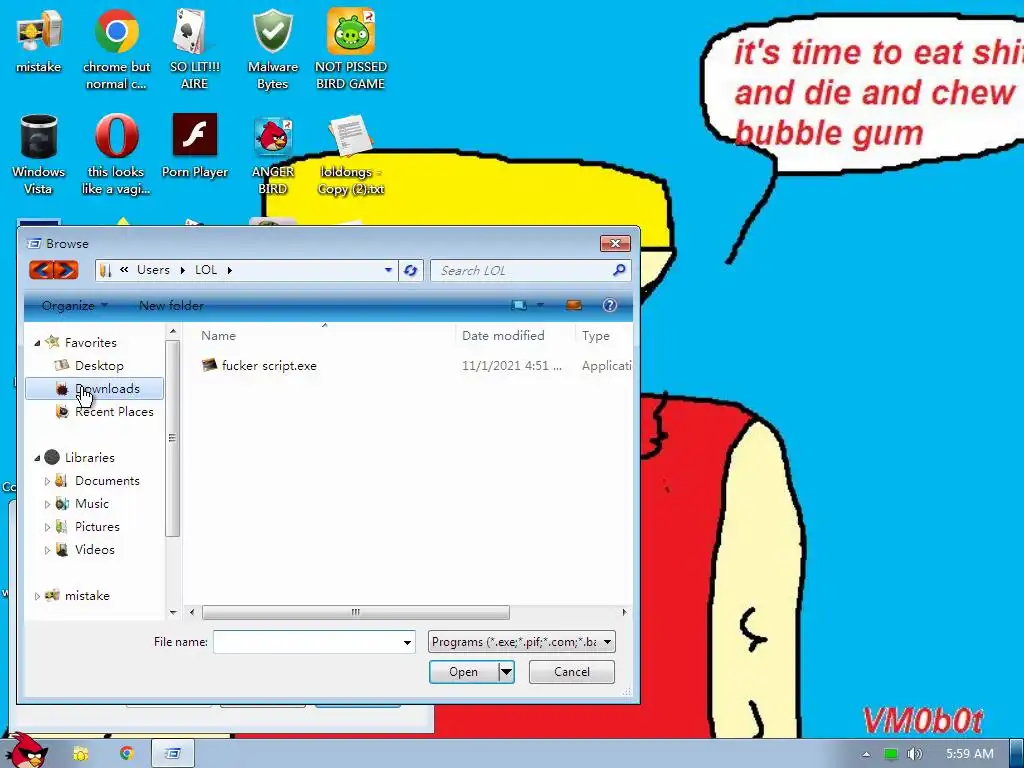Click the horizontal scrollbar thumb in file list
1024x768 pixels.
pyautogui.click(x=356, y=612)
